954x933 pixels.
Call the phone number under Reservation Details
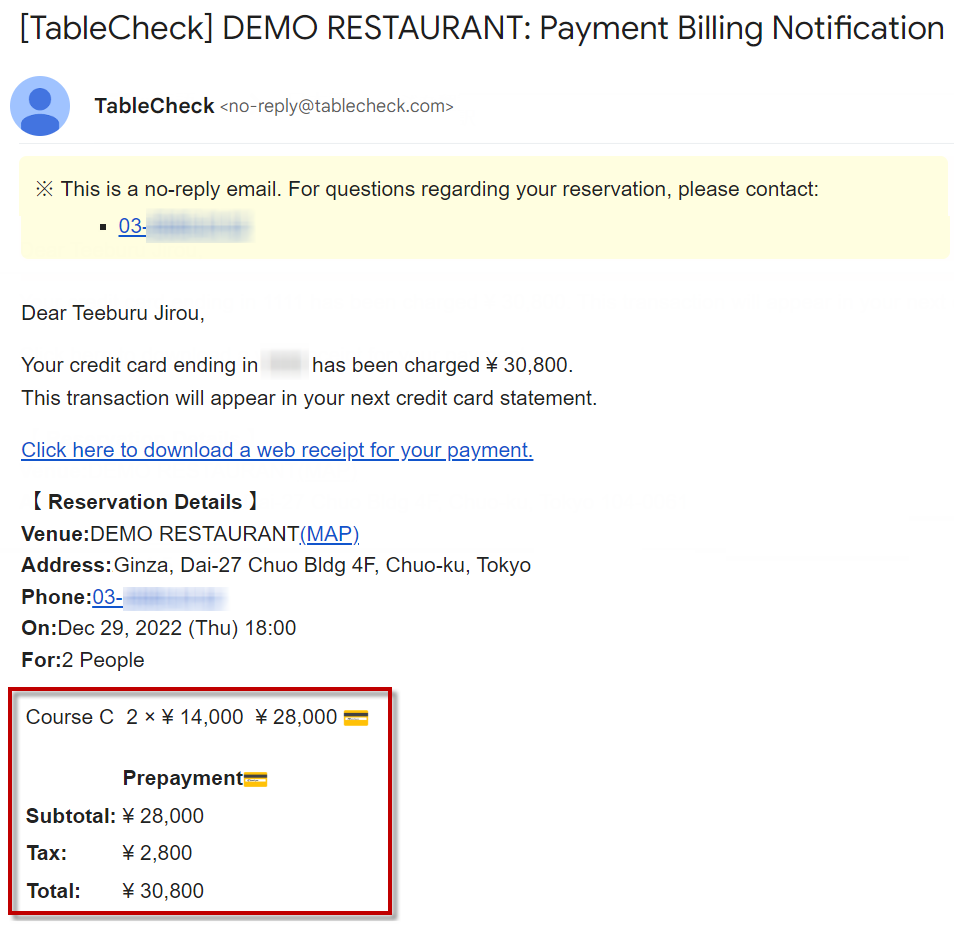(158, 598)
